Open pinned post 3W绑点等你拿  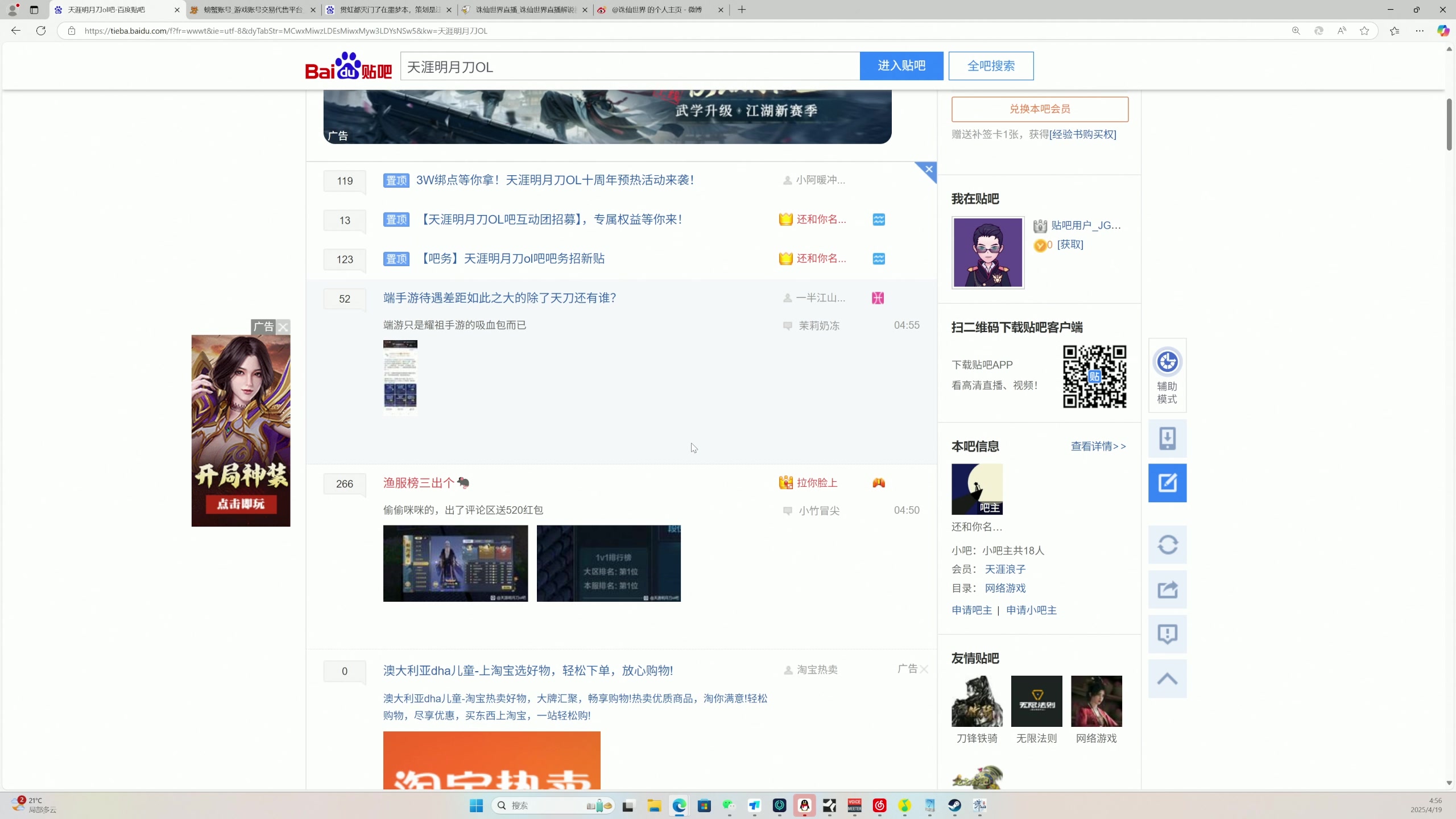[555, 180]
